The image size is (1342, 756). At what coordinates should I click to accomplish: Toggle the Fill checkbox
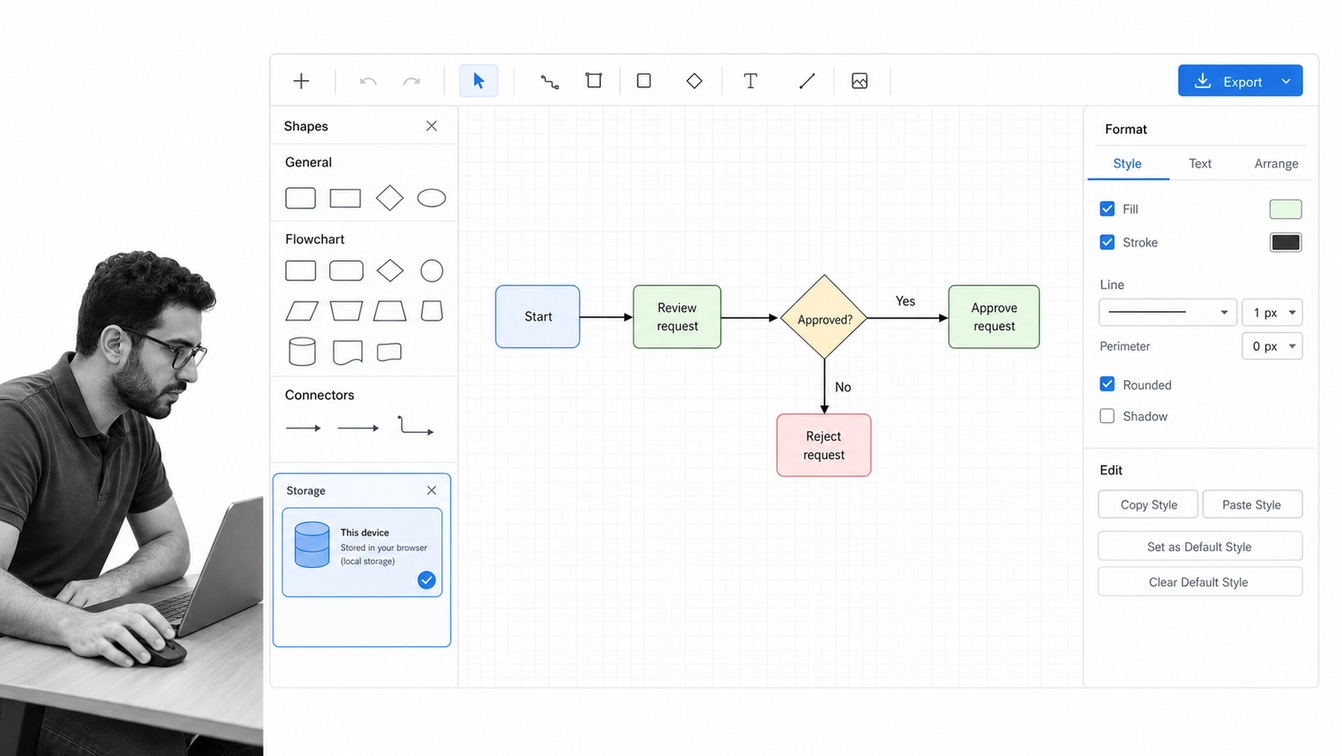click(x=1107, y=209)
